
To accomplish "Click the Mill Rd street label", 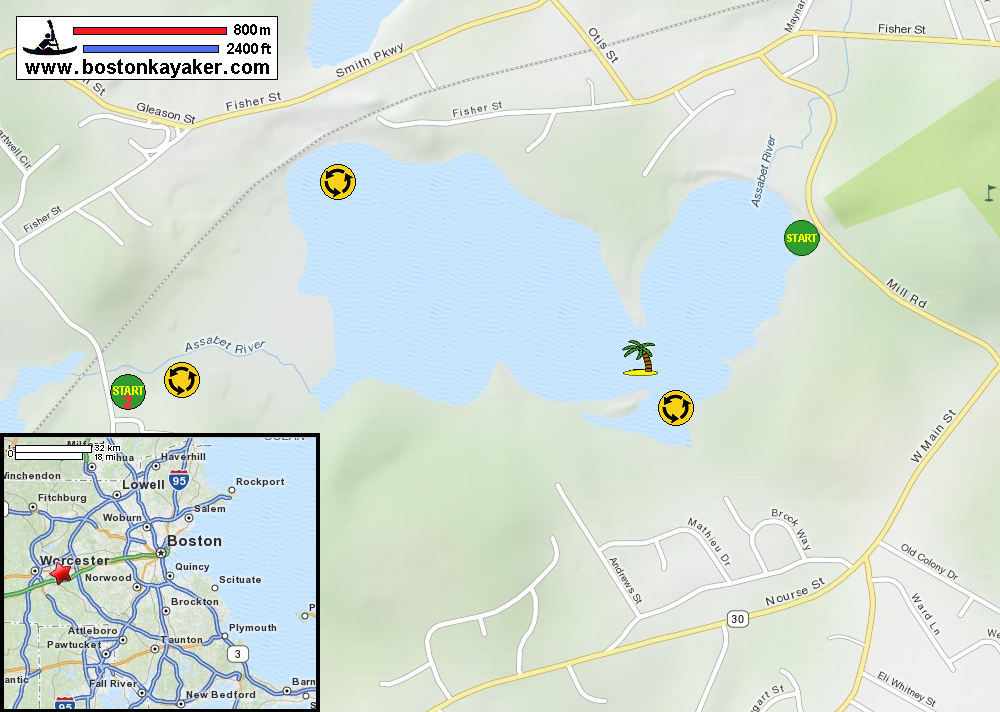I will click(906, 293).
